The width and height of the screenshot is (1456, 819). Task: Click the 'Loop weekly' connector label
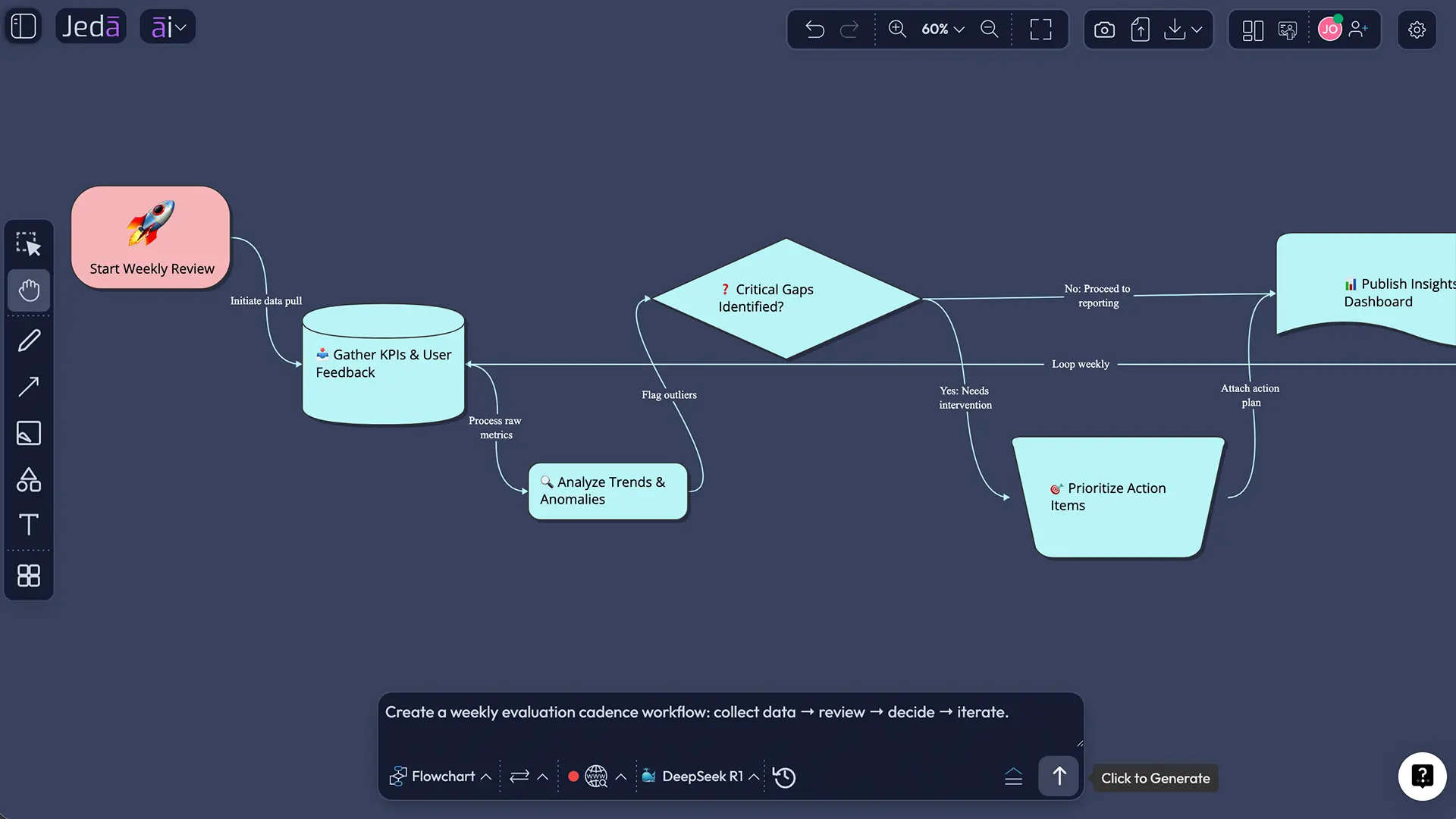tap(1080, 364)
